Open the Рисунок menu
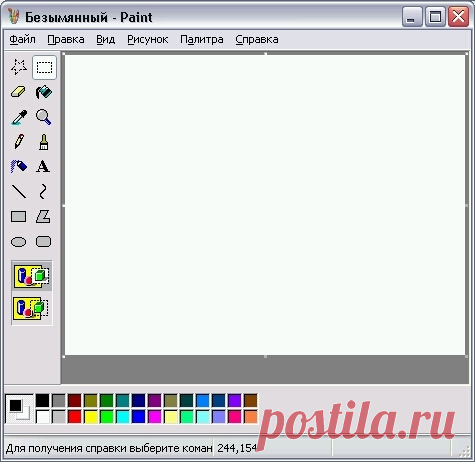475x462 pixels. point(148,40)
